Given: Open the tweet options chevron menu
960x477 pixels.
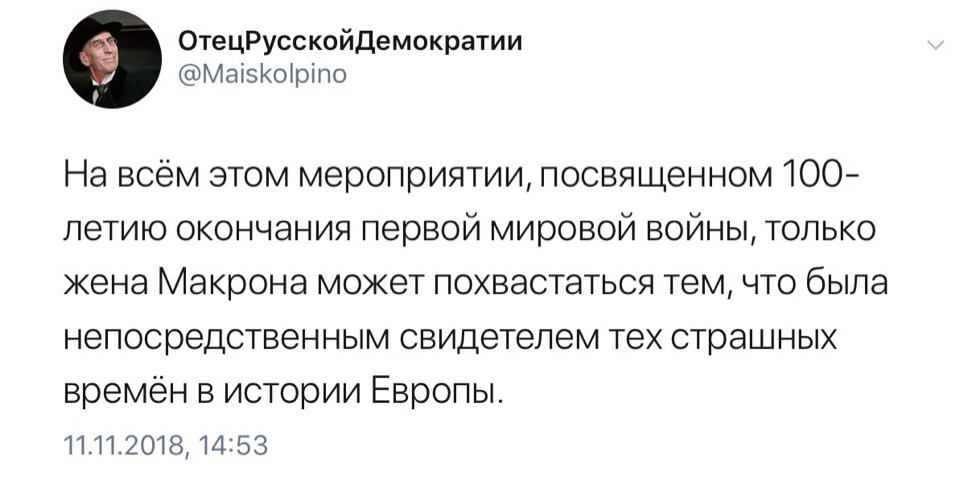Looking at the screenshot, I should click(936, 45).
